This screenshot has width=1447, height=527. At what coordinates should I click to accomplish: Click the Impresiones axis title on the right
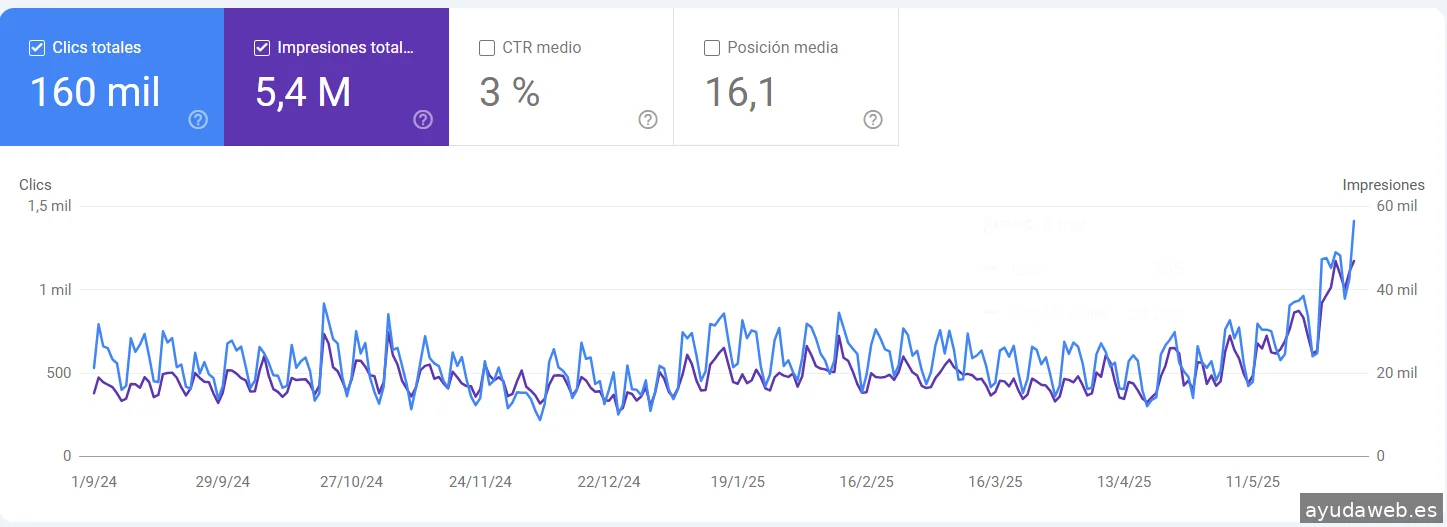pyautogui.click(x=1383, y=185)
